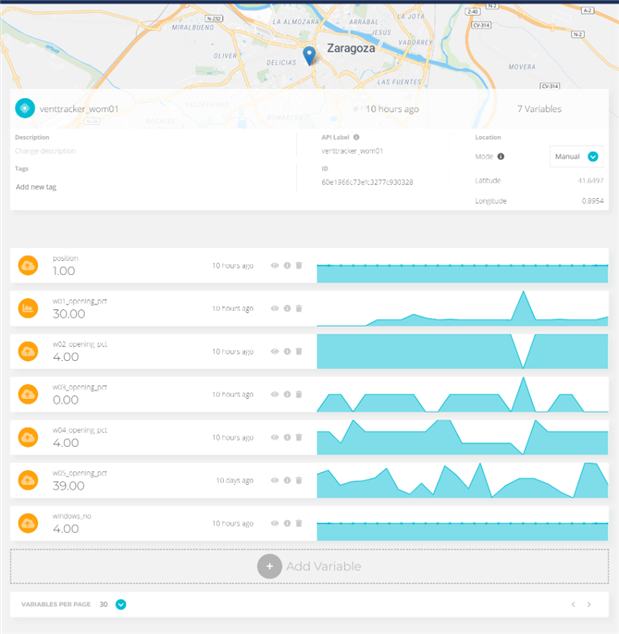This screenshot has width=619, height=634.
Task: Open the variables per page dropdown
Action: [x=121, y=604]
